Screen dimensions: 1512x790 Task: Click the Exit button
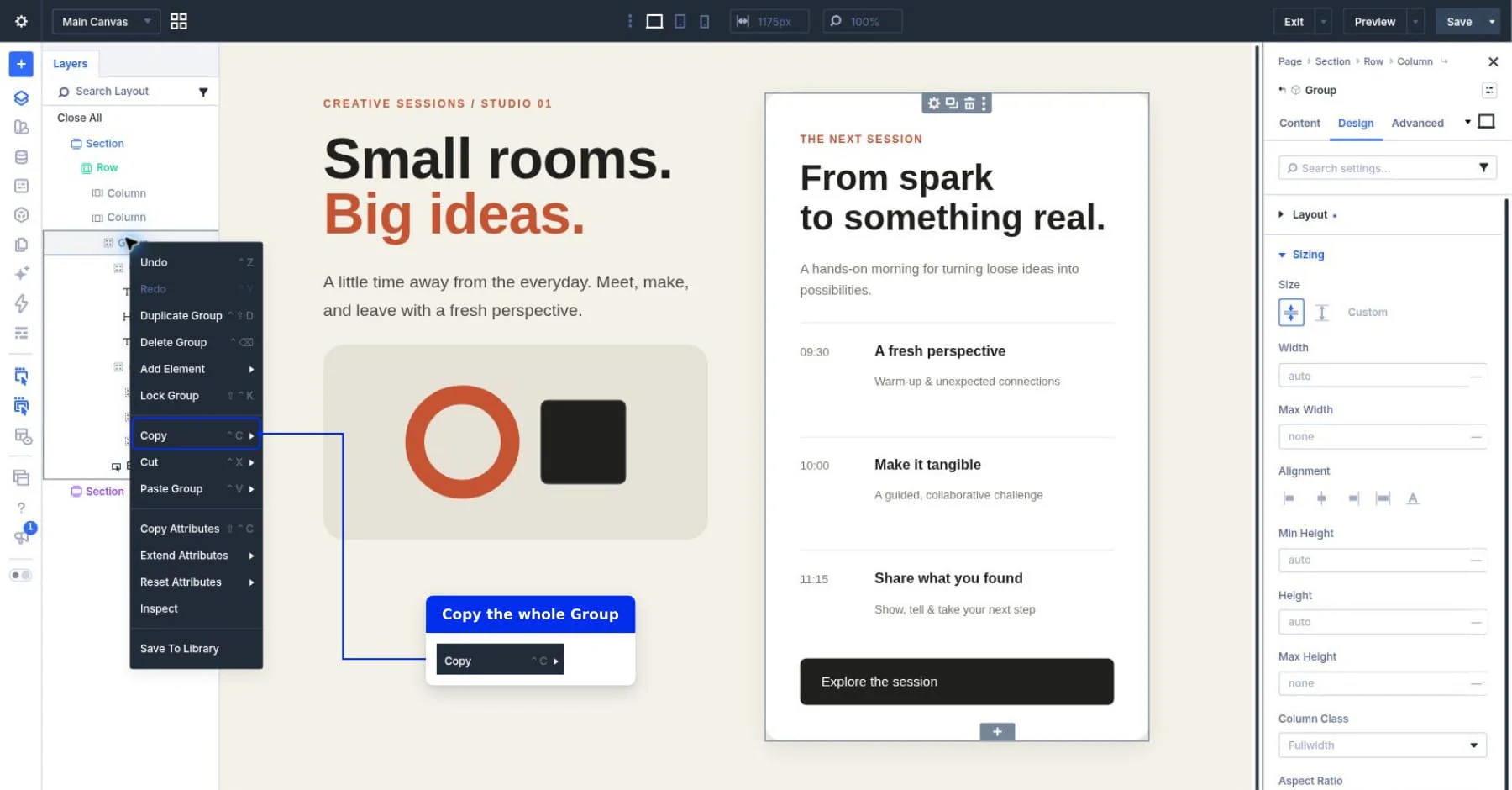pos(1294,22)
